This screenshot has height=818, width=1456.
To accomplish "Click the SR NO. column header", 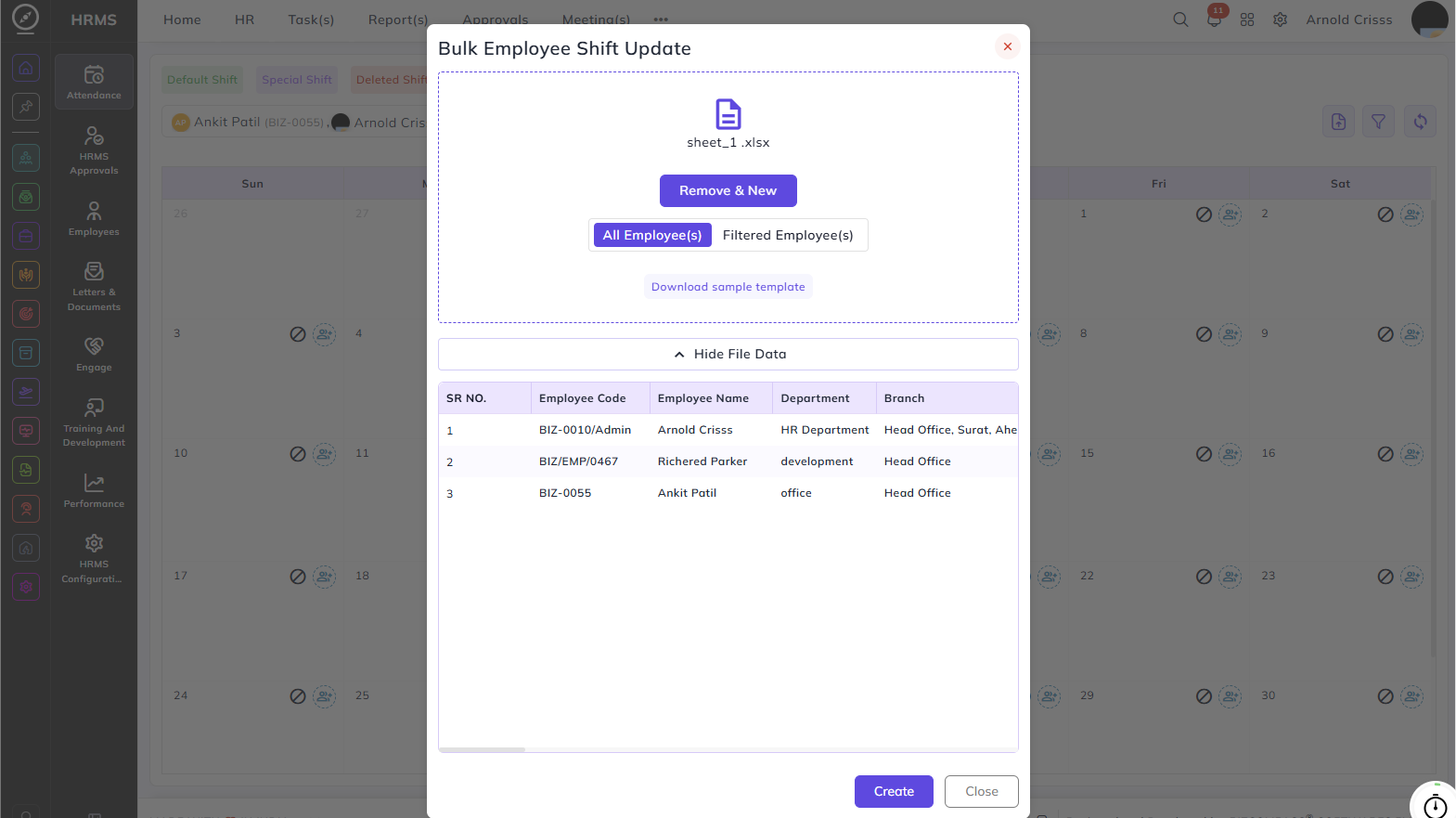I will 484,398.
